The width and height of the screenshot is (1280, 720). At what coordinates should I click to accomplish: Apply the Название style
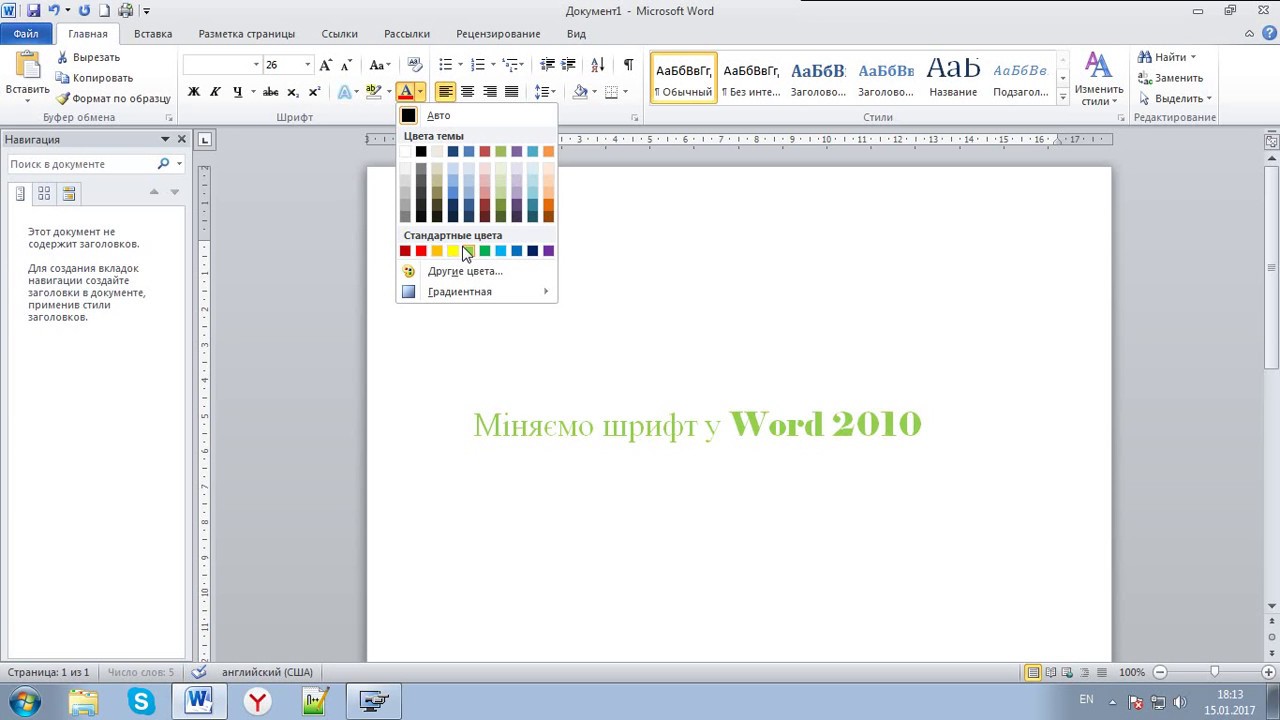pos(953,79)
